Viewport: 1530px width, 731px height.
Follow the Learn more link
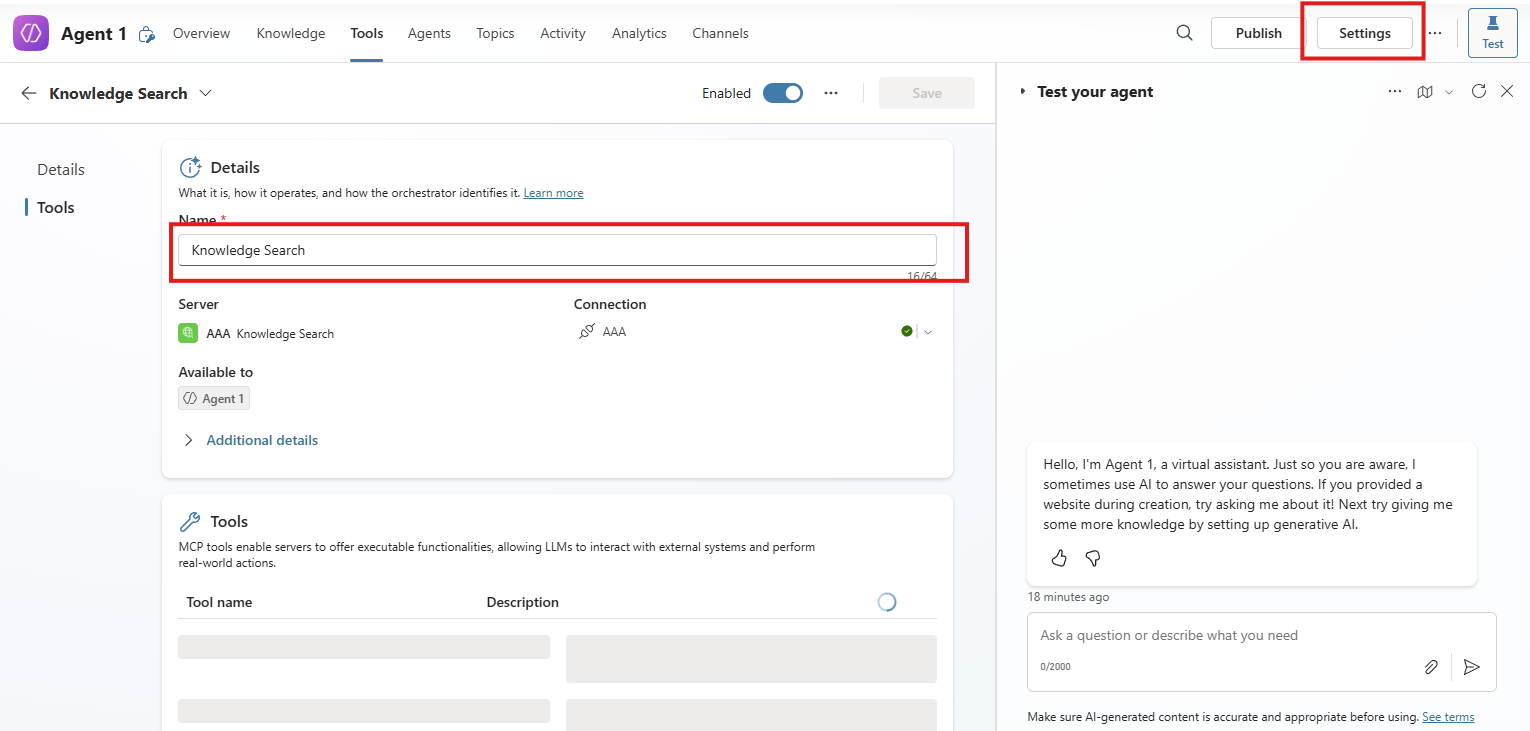point(553,193)
